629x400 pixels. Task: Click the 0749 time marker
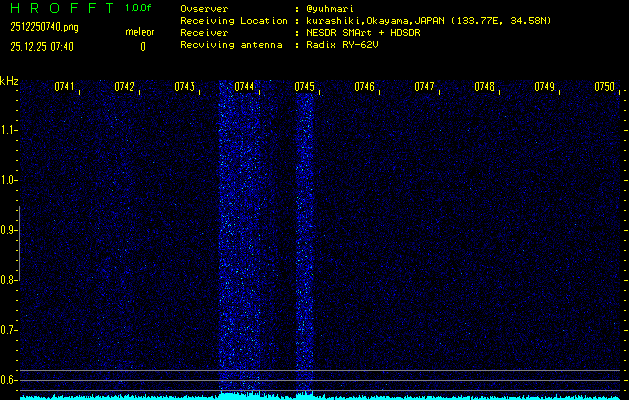point(544,87)
